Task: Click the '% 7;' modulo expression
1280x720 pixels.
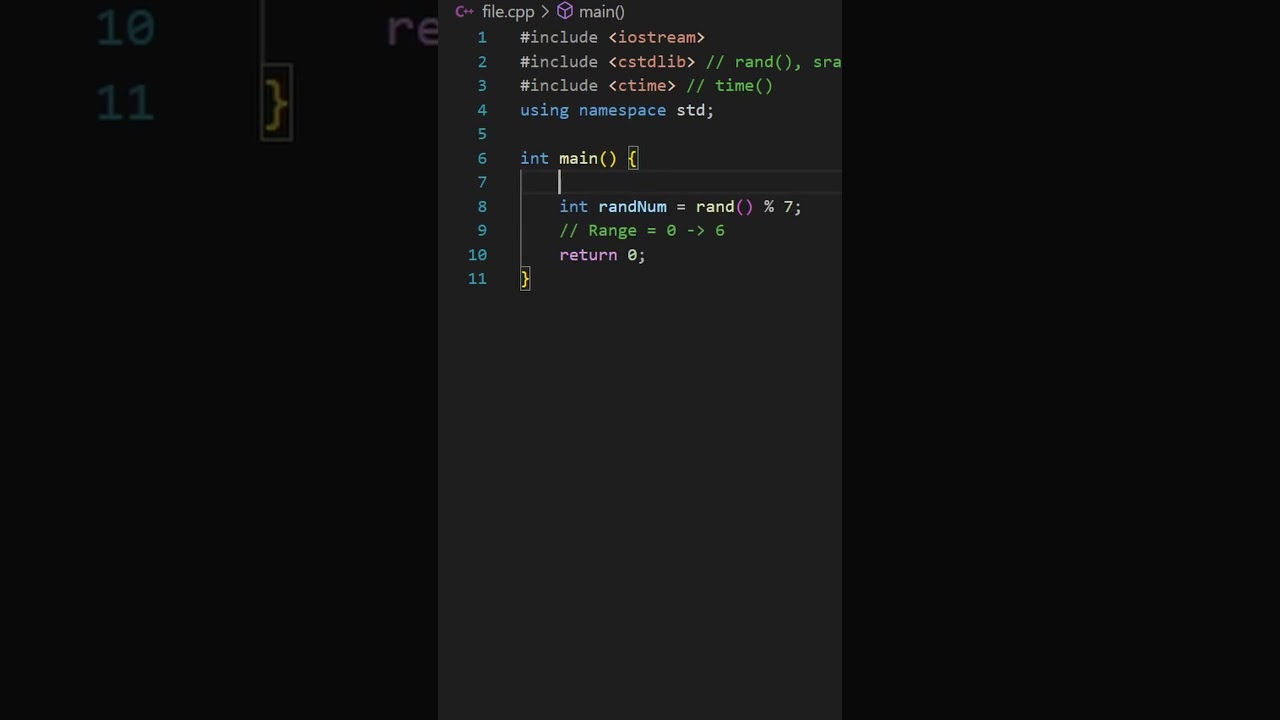Action: tap(782, 207)
